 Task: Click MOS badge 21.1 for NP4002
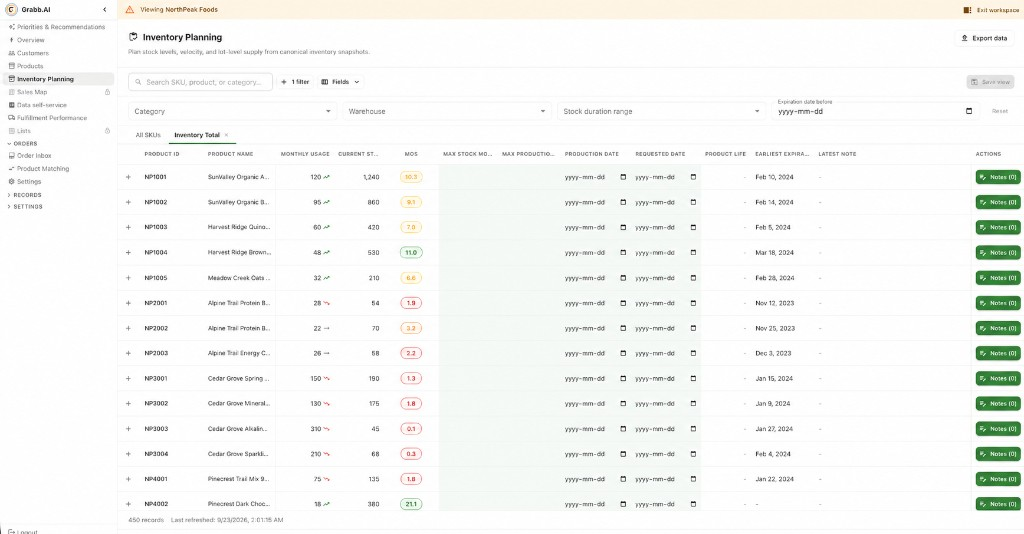[x=411, y=504]
